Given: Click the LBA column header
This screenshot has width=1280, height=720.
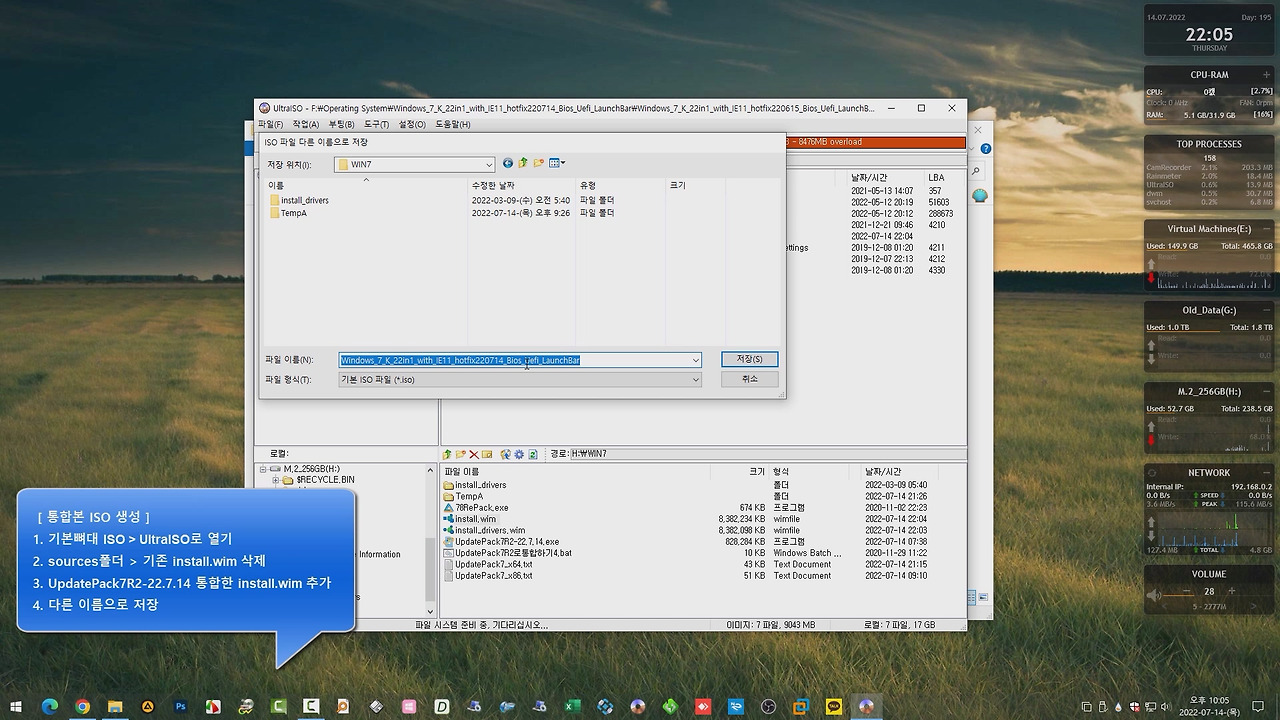Looking at the screenshot, I should point(936,178).
